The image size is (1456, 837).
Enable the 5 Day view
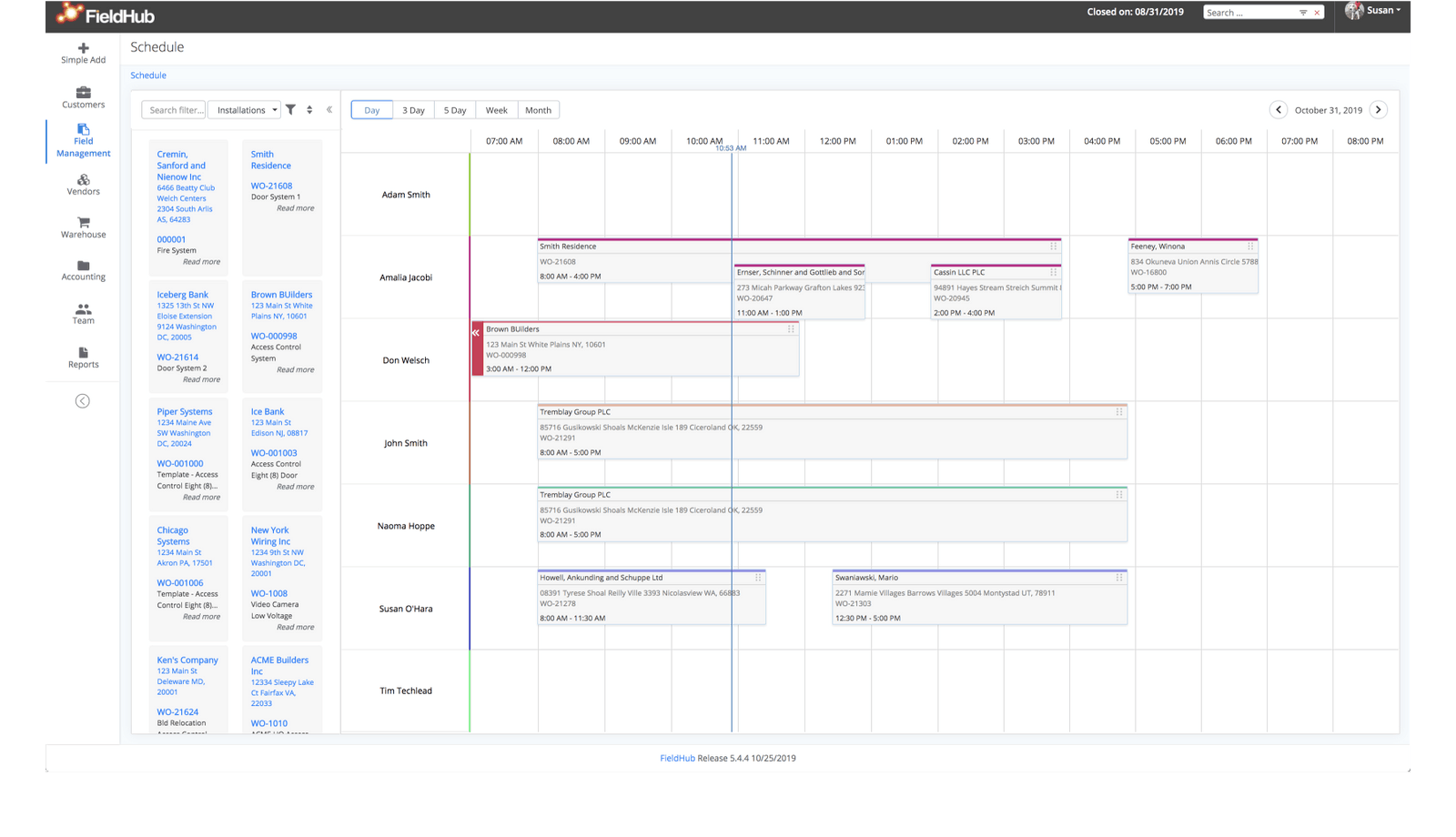[454, 109]
